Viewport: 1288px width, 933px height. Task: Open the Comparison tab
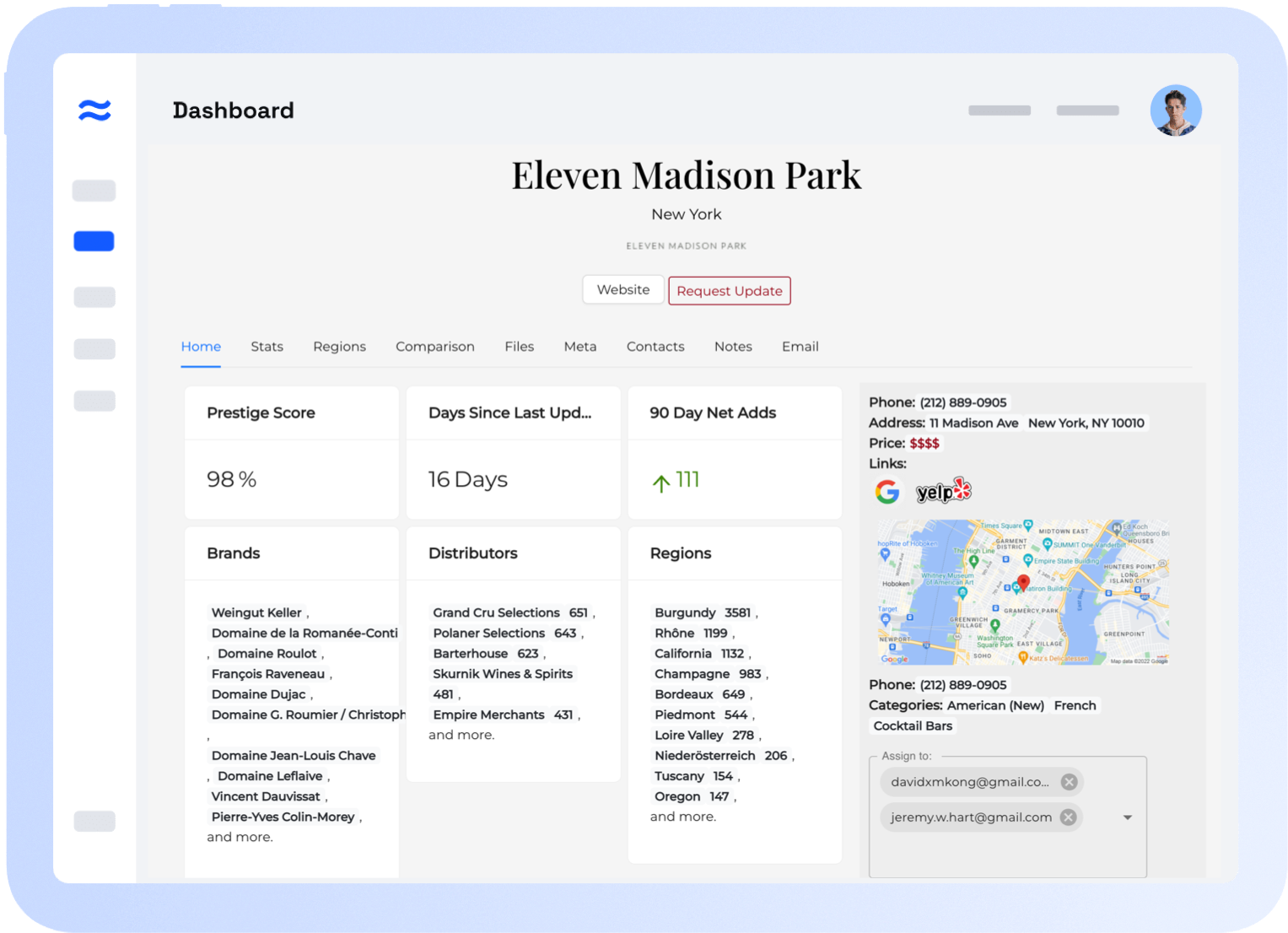tap(435, 347)
